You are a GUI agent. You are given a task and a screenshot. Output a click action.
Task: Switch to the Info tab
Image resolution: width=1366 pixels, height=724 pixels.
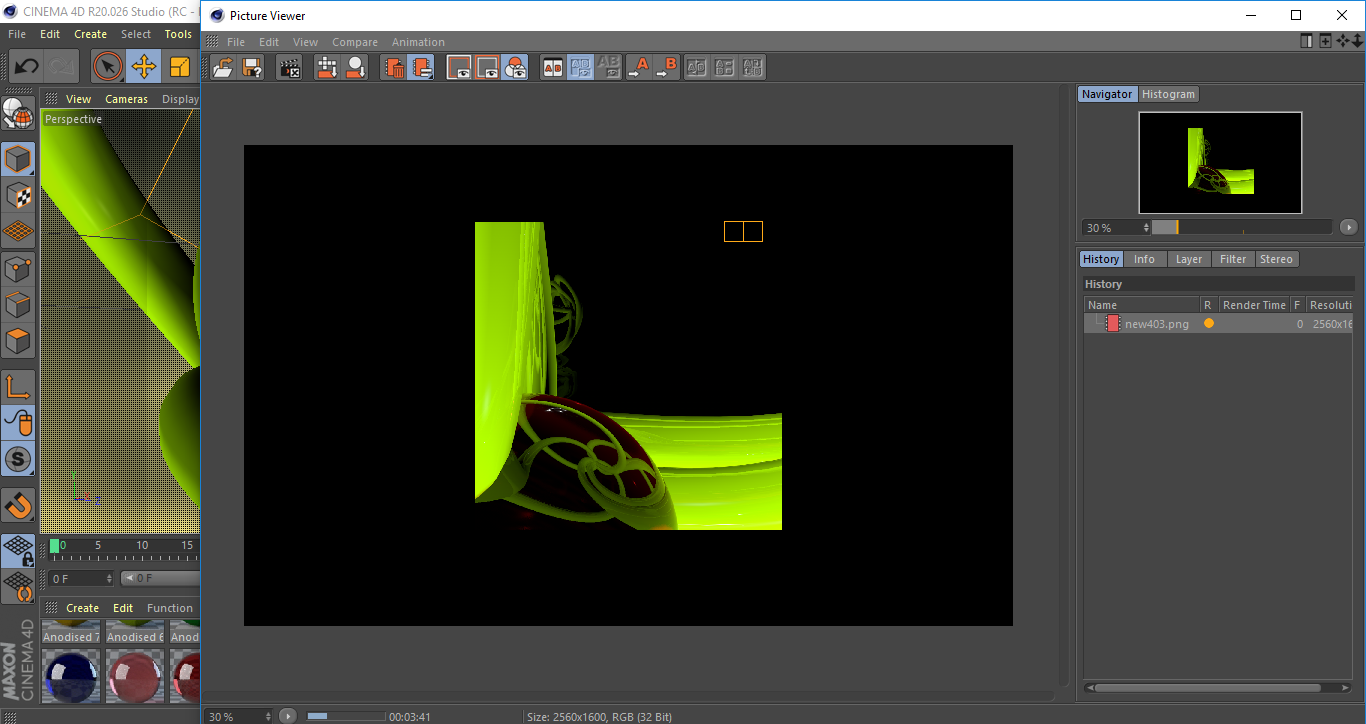click(x=1144, y=259)
